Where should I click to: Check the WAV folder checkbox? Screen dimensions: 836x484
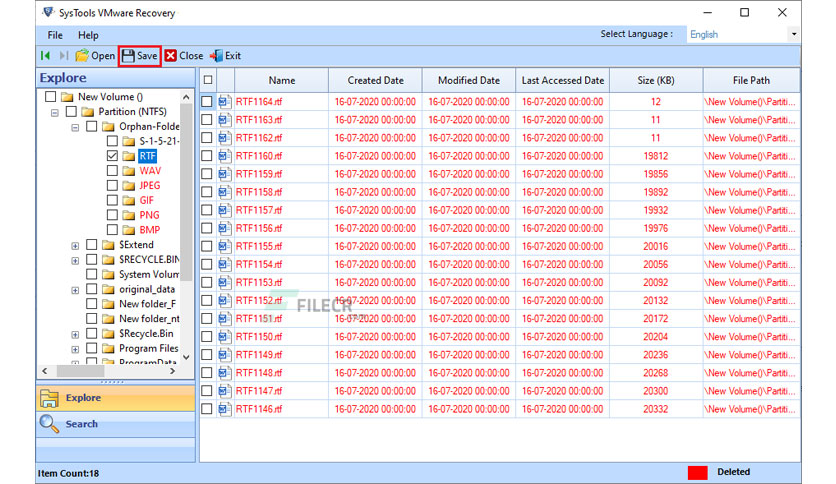point(112,171)
